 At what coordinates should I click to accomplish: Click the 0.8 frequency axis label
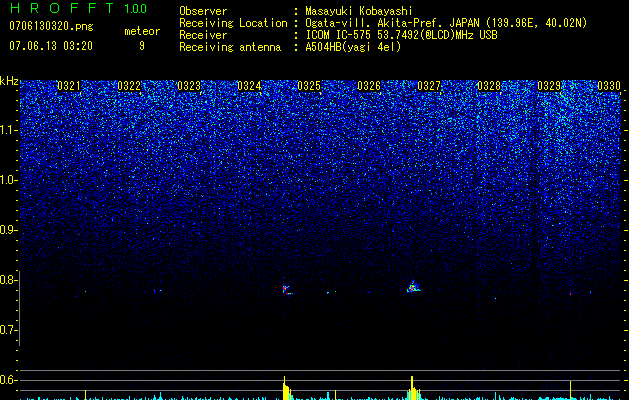[8, 280]
